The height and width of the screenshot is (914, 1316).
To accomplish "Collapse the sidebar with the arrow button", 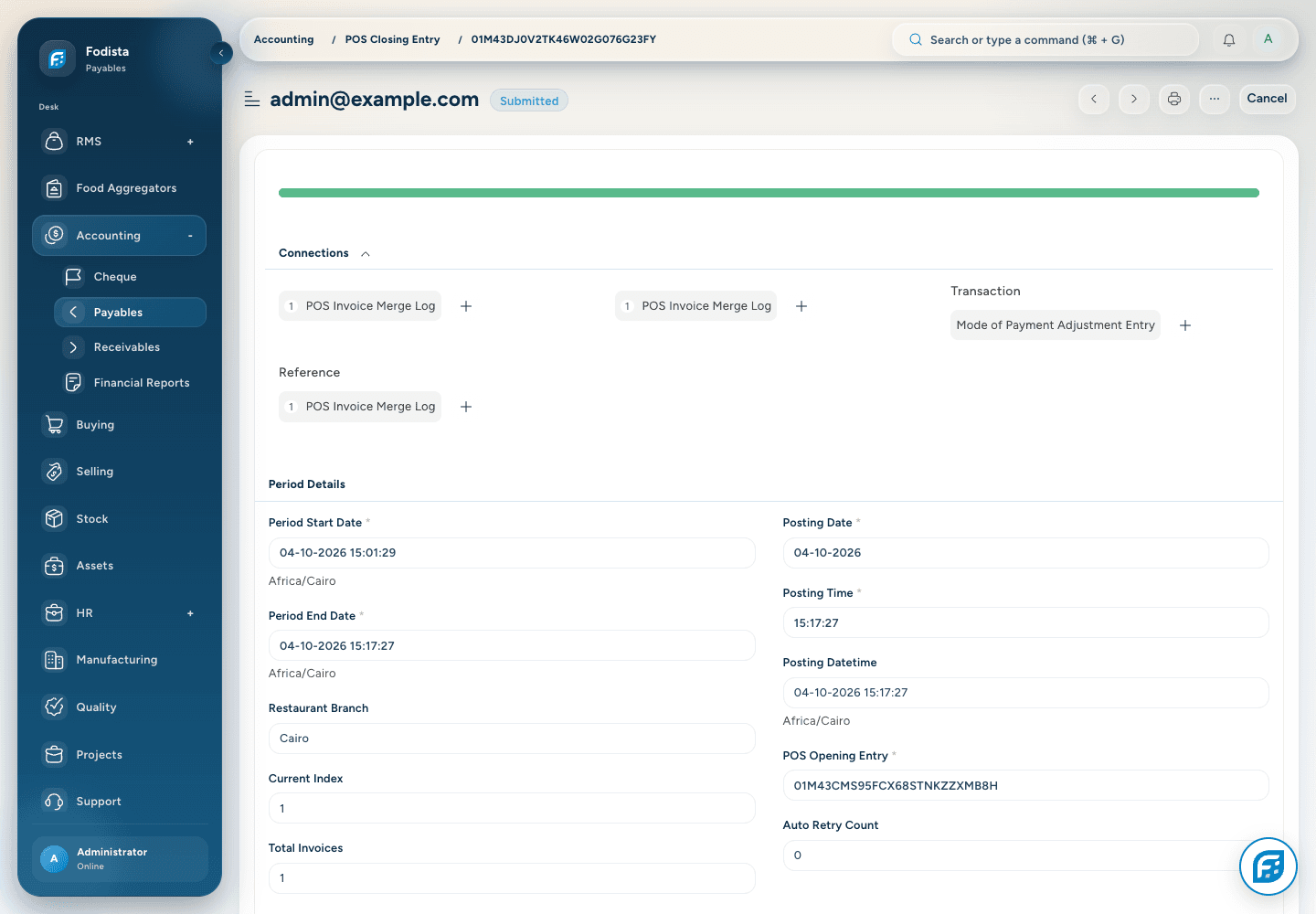I will point(221,53).
